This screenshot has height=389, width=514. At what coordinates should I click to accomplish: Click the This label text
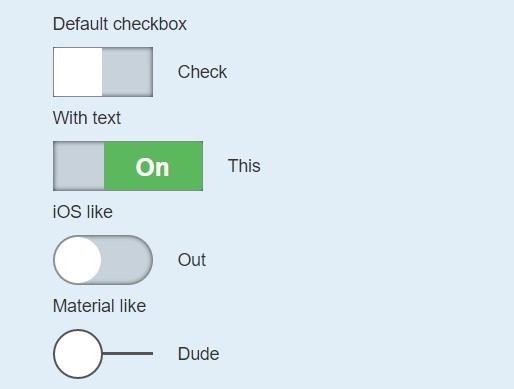[x=244, y=166]
